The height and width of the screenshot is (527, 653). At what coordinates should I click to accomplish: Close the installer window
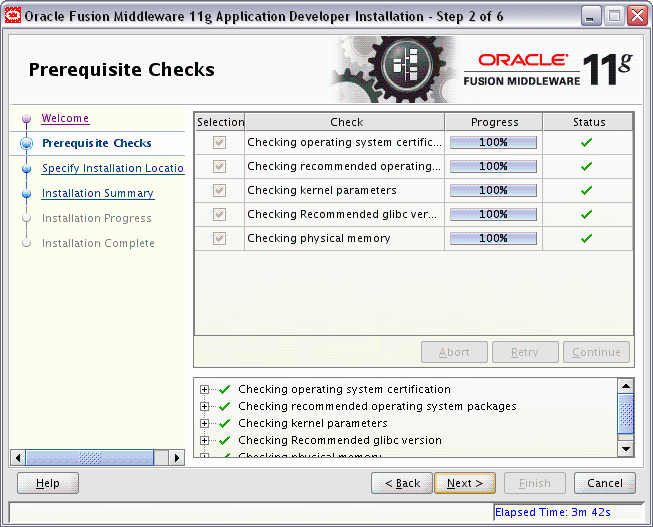pos(638,17)
